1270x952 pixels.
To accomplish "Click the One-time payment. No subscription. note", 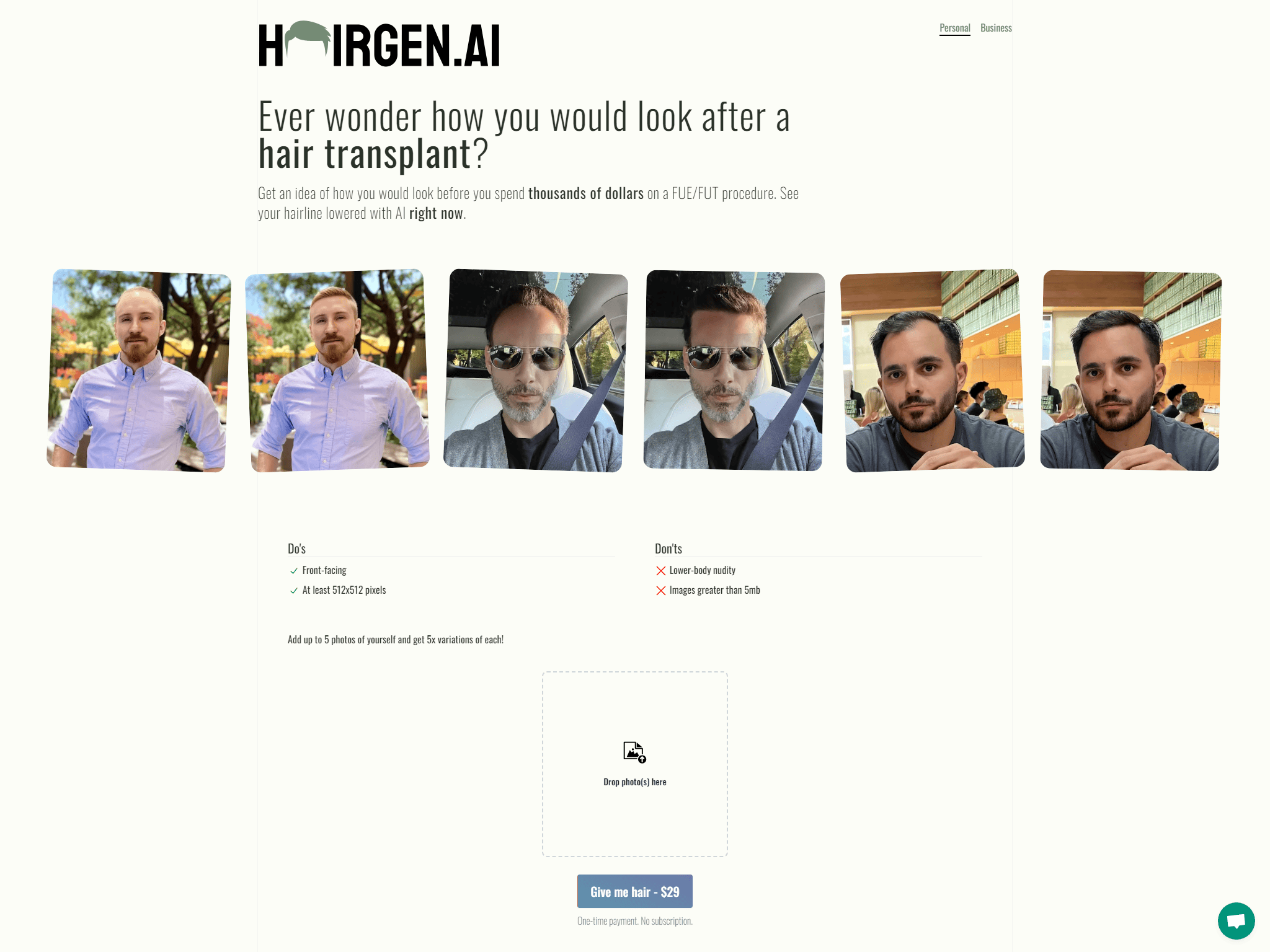I will coord(634,921).
